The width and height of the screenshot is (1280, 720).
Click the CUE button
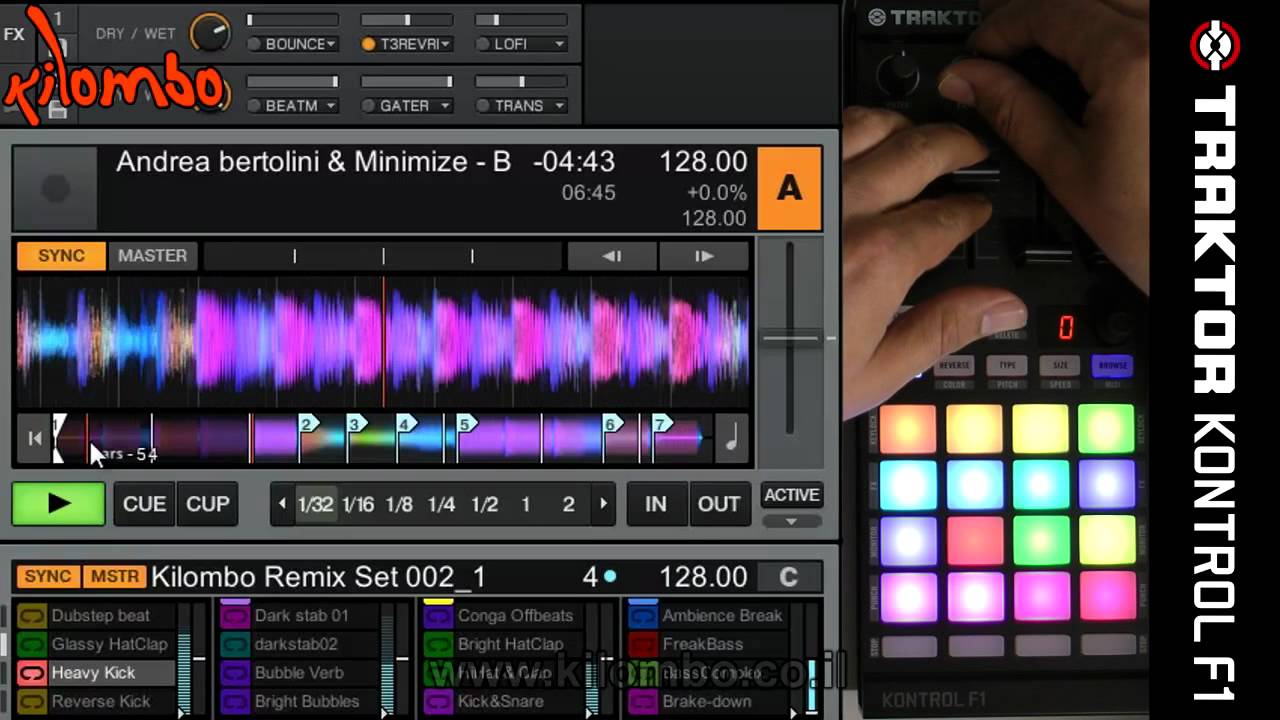(144, 504)
